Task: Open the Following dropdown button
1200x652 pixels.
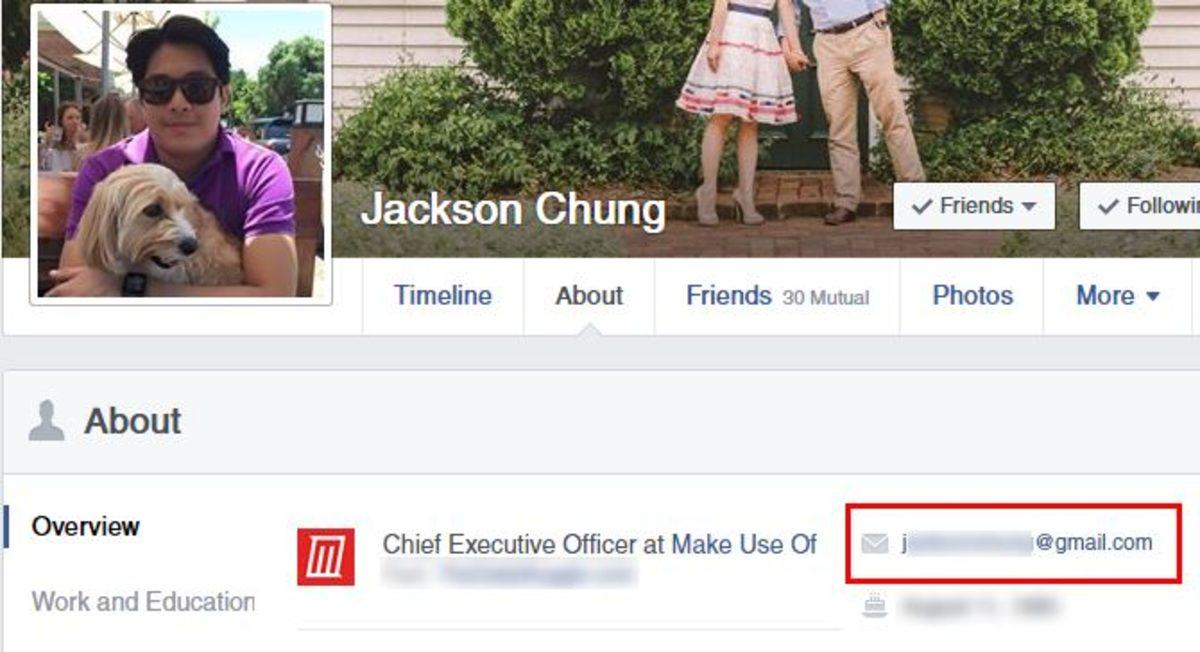Action: (x=1140, y=206)
